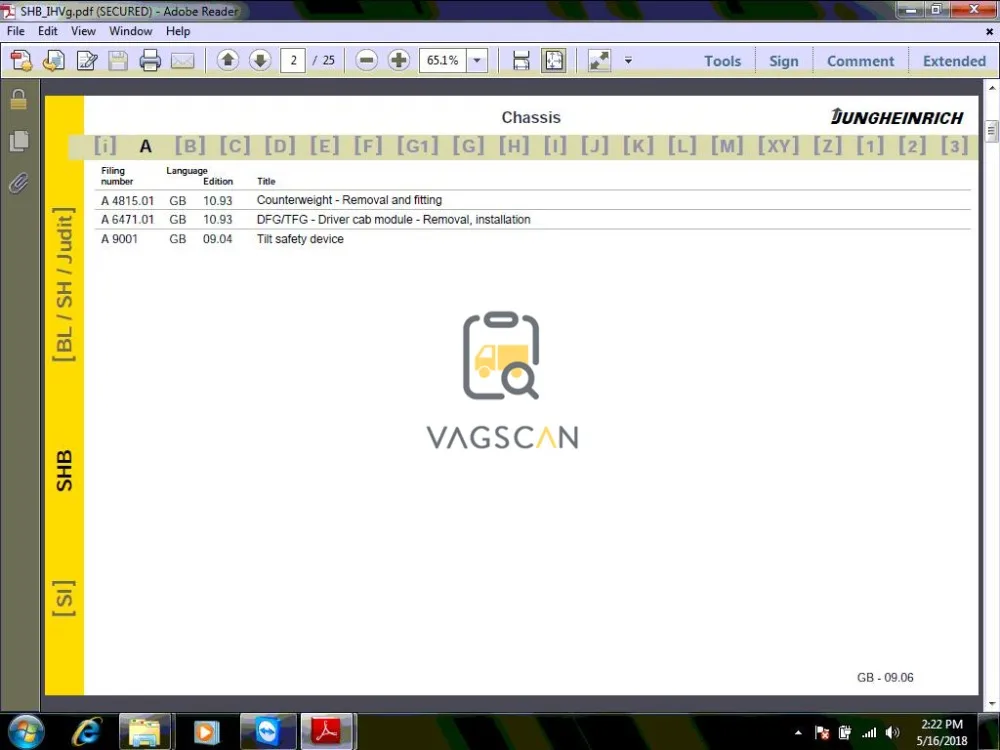Open the Windows Start button
The width and height of the screenshot is (1000, 750).
26,731
